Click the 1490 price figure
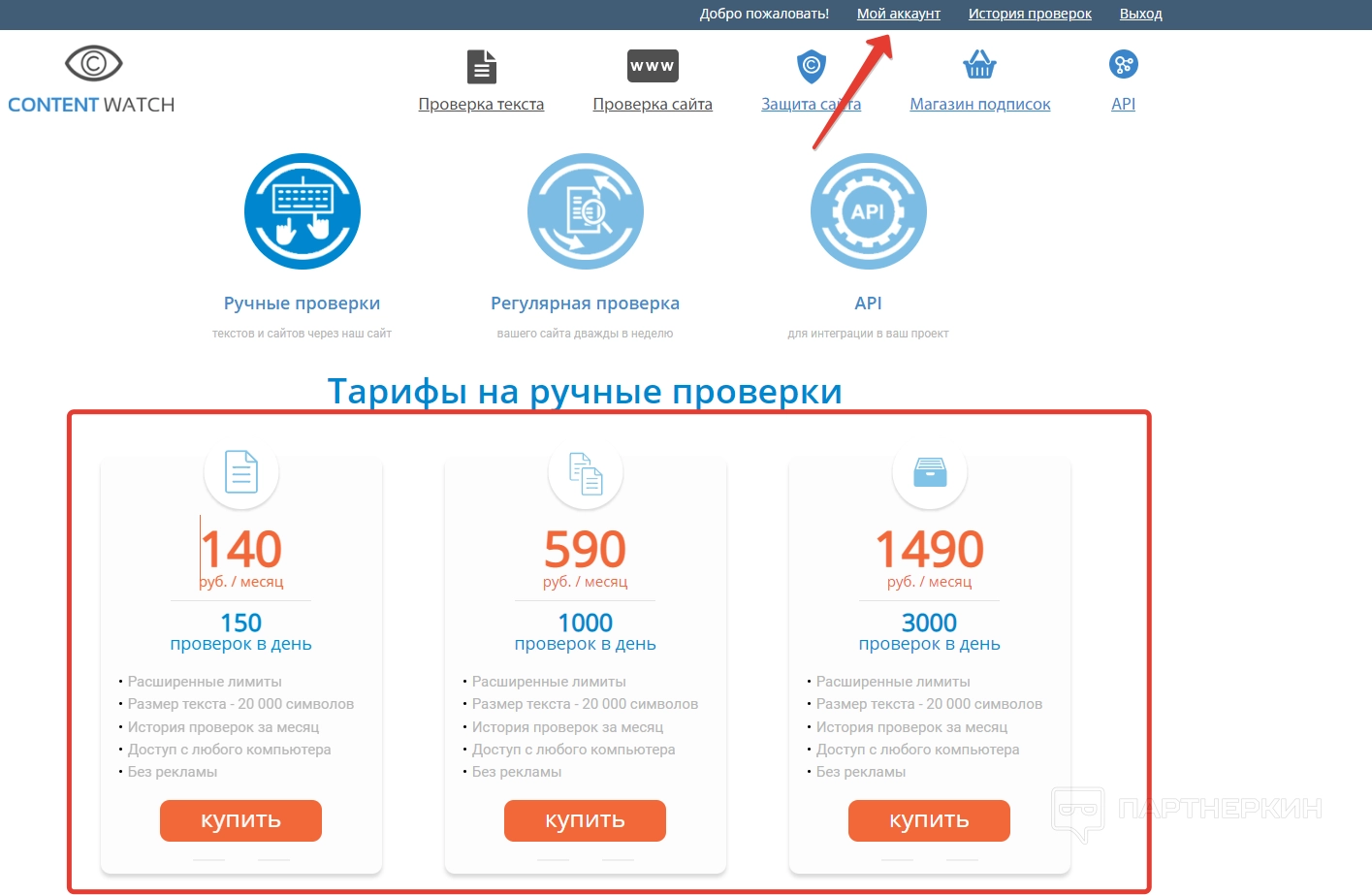This screenshot has width=1372, height=895. pyautogui.click(x=930, y=549)
